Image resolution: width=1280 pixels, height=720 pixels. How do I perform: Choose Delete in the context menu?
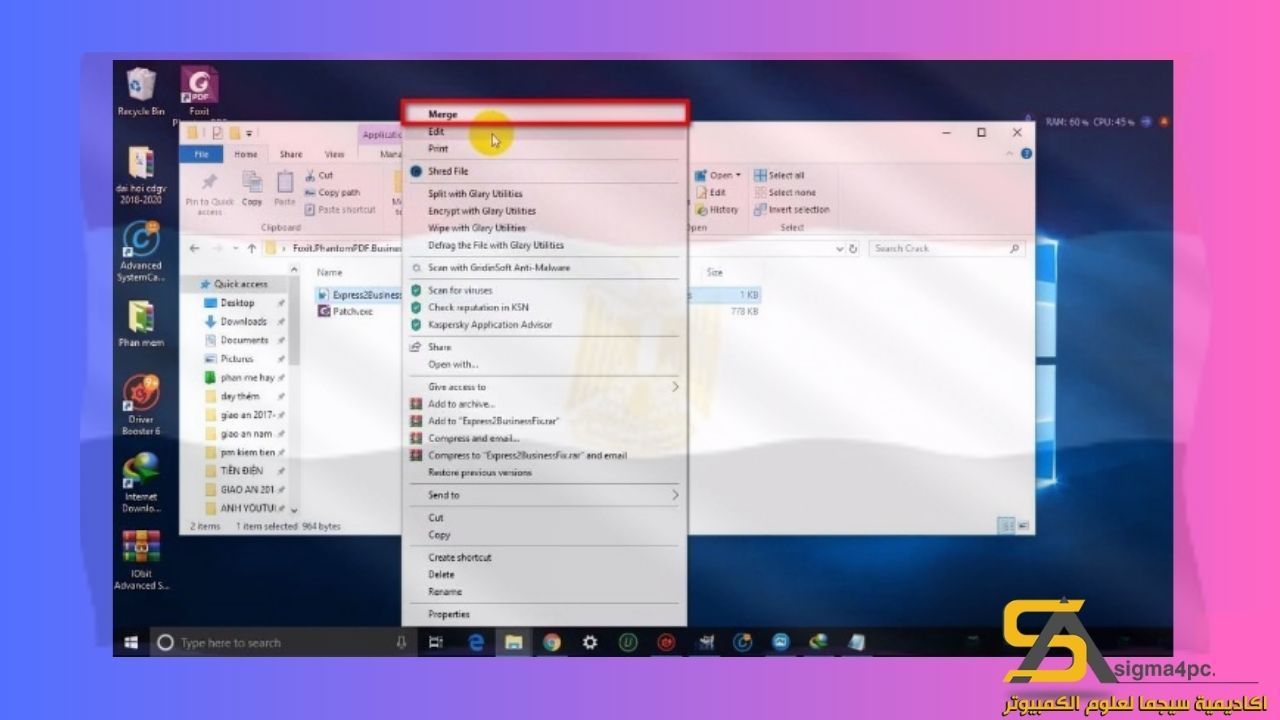coord(544,574)
